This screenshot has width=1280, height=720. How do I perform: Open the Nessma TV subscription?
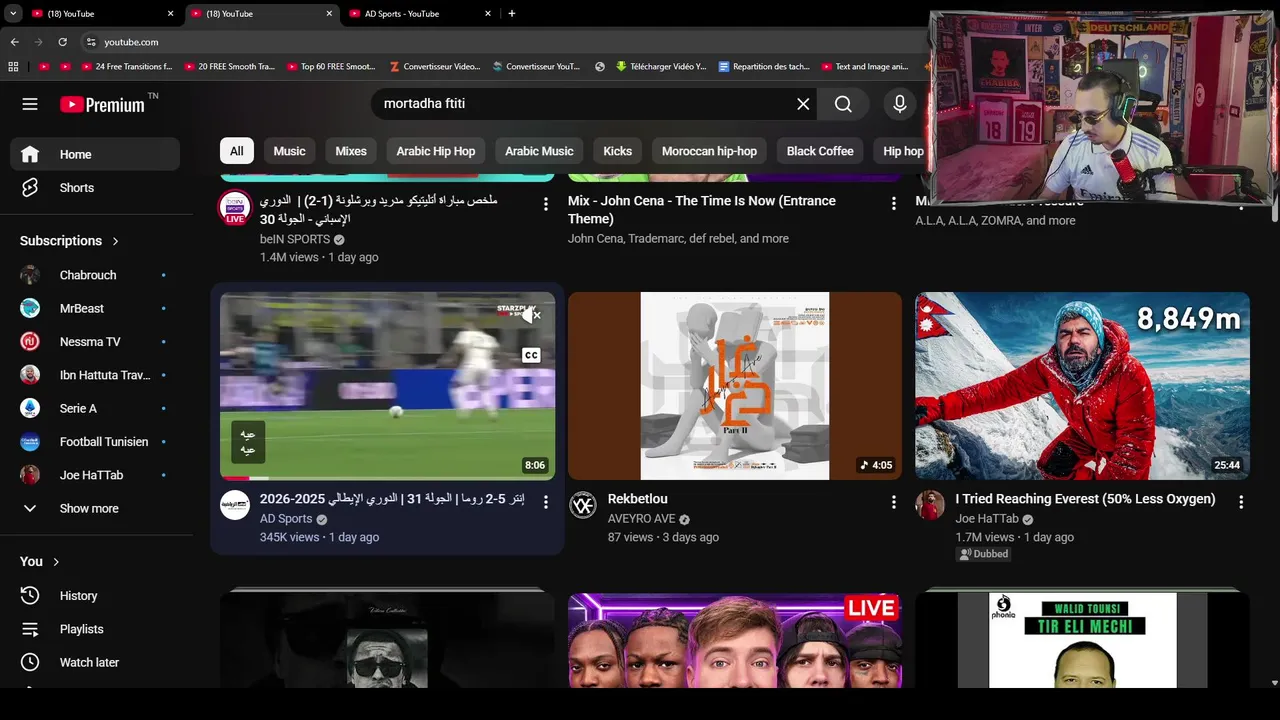click(x=95, y=341)
